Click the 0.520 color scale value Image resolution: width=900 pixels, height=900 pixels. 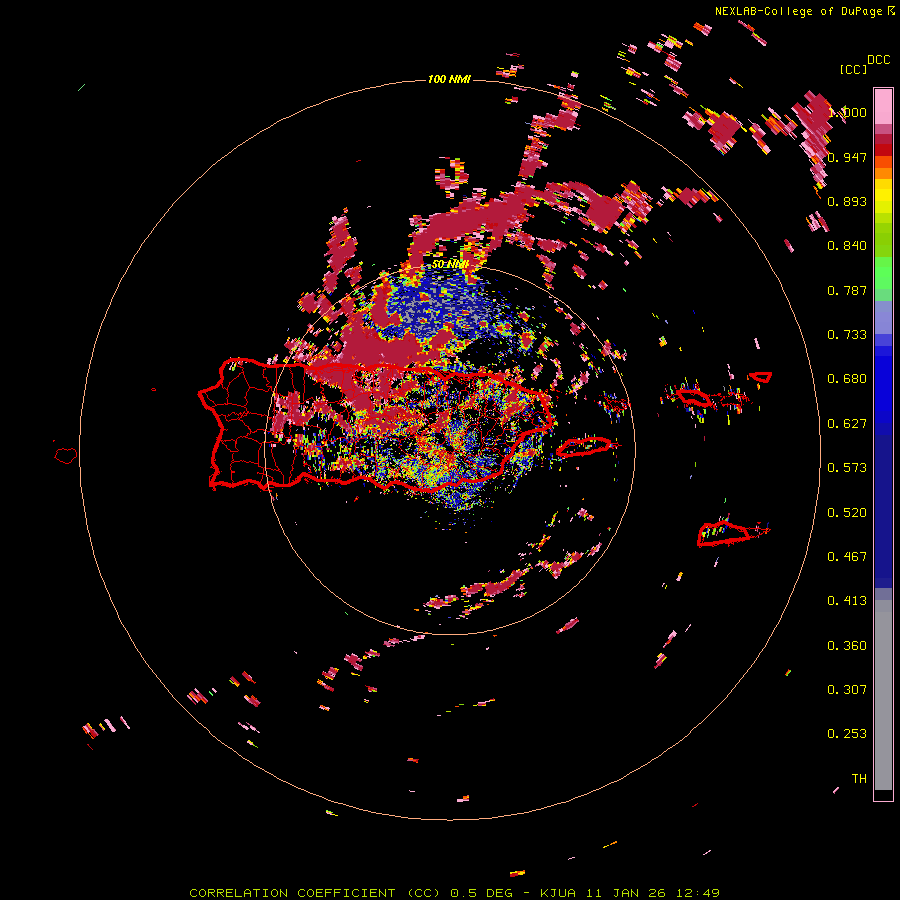847,512
